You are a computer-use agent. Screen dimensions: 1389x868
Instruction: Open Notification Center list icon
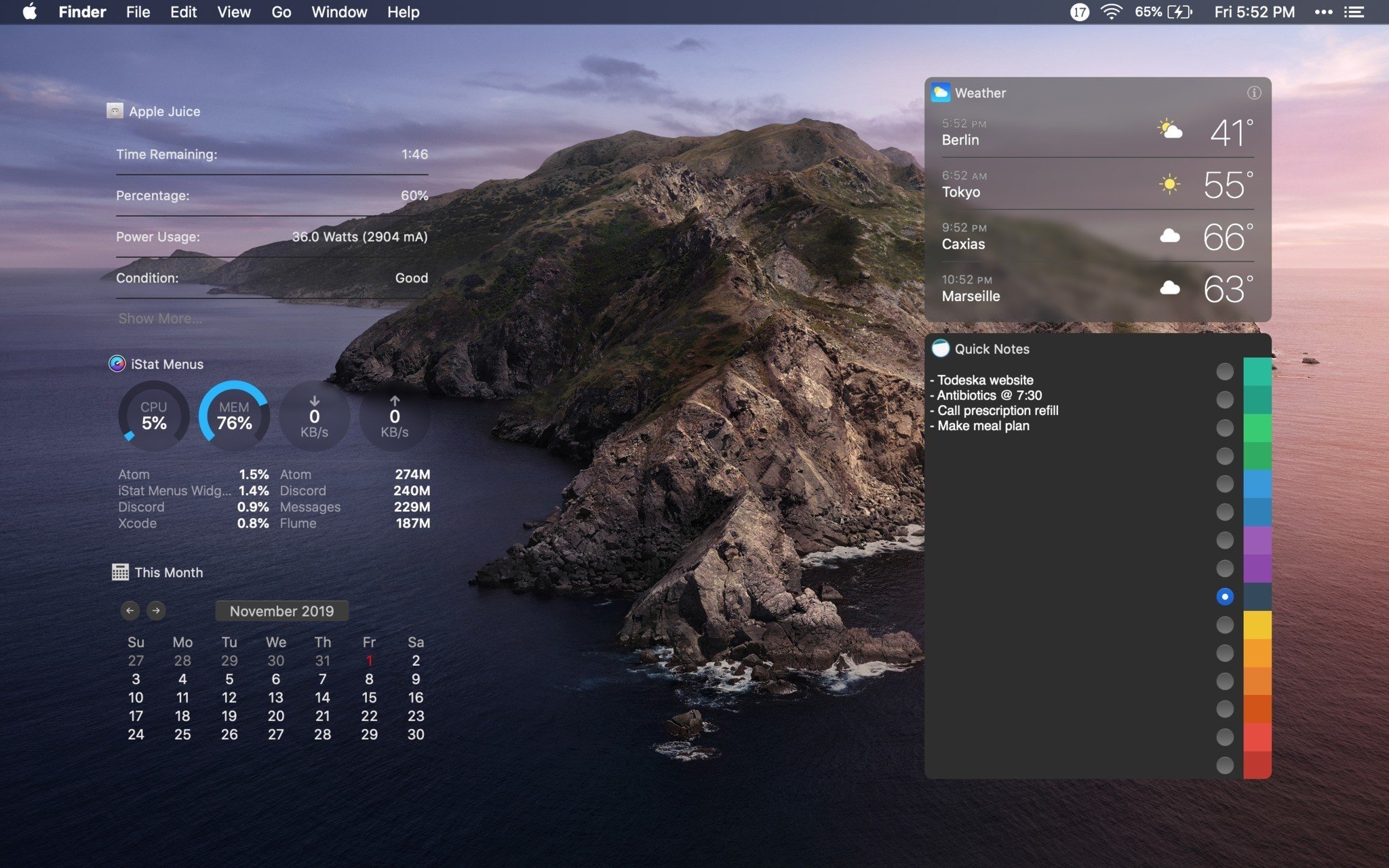[1354, 12]
